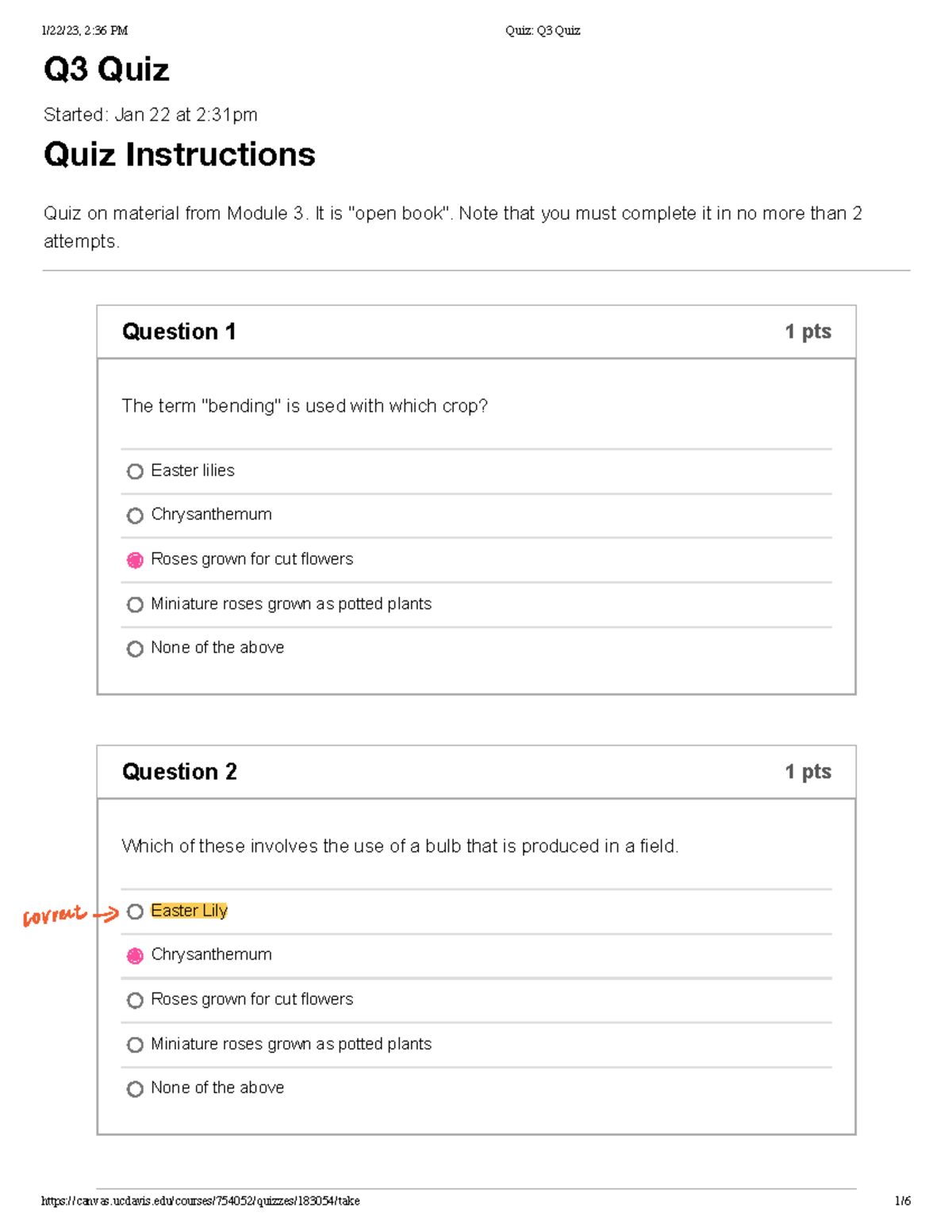
Task: Click the filled "Chrysanthemum" radio in Question 2
Action: tap(136, 955)
